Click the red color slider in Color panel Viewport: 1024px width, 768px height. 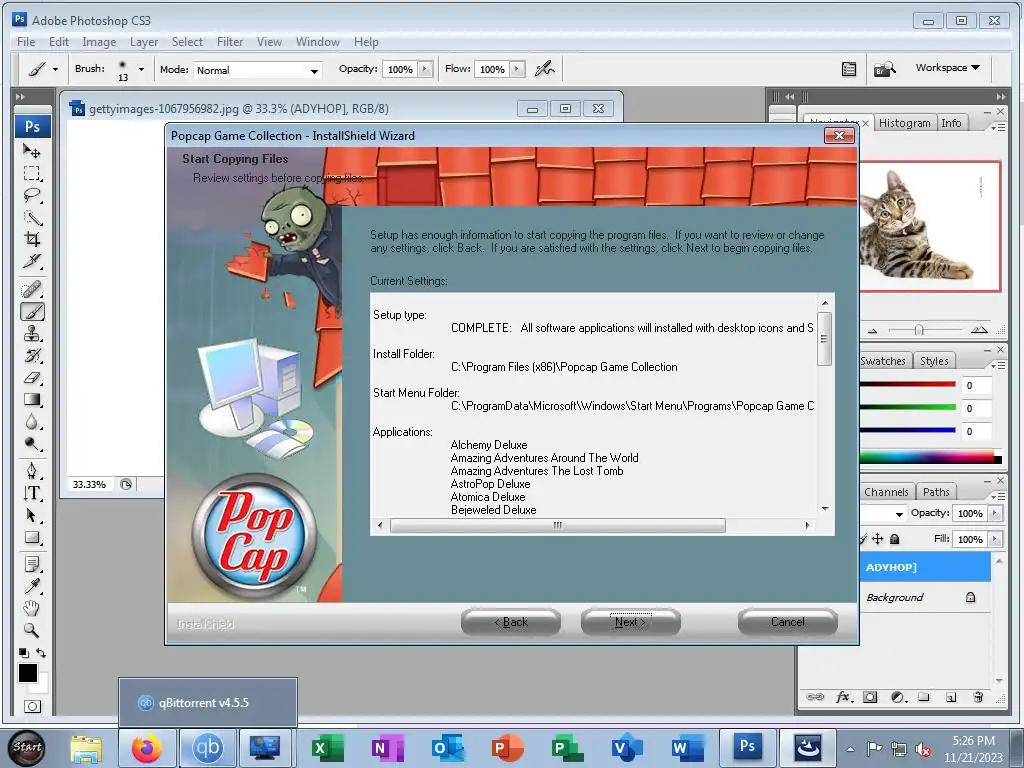click(x=908, y=384)
